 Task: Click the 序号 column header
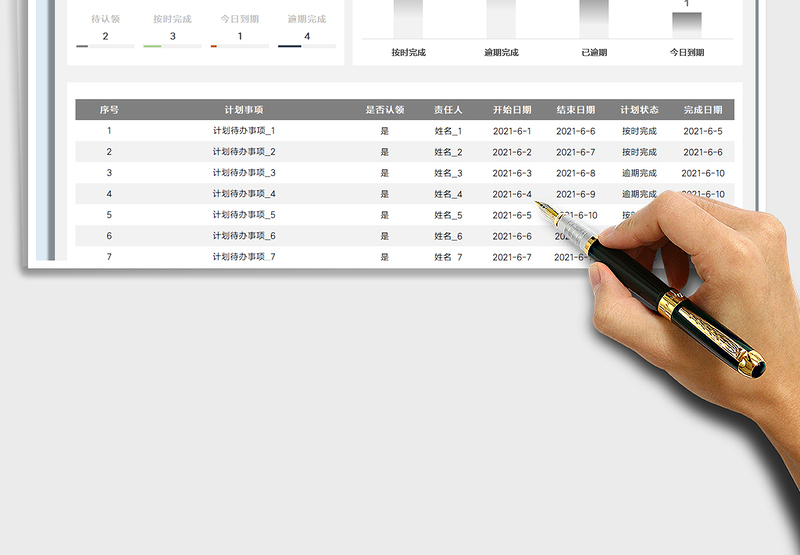[x=109, y=110]
